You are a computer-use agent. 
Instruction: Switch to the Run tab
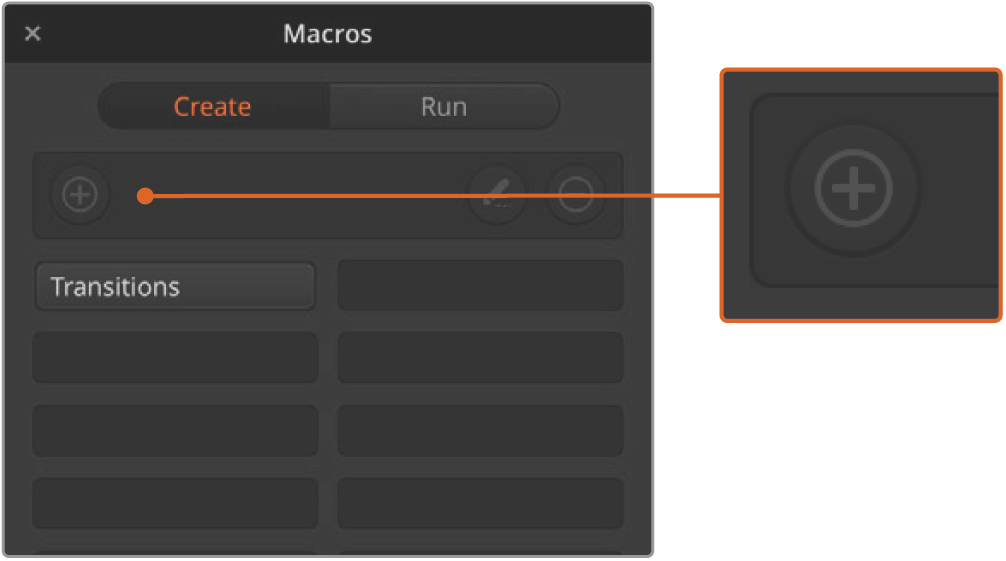pyautogui.click(x=443, y=107)
